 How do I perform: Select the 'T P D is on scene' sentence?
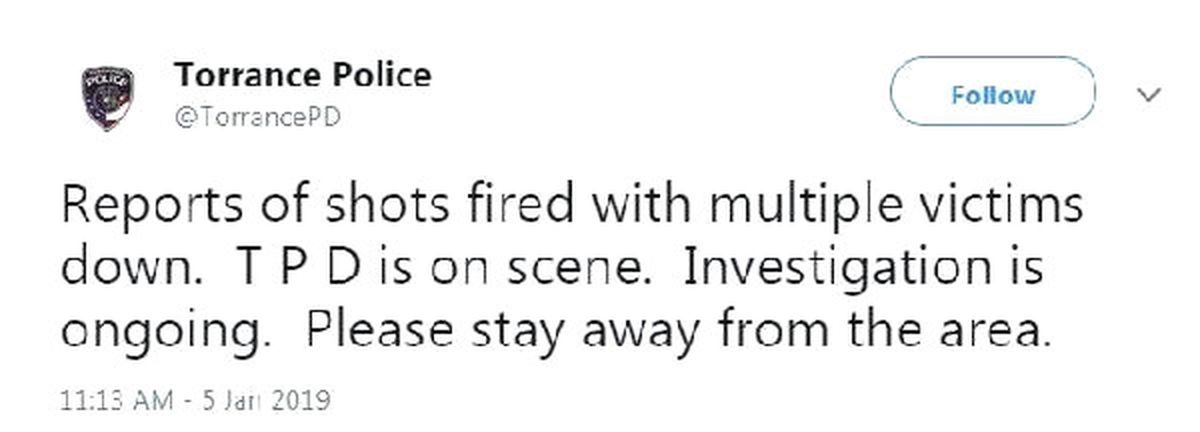(445, 270)
